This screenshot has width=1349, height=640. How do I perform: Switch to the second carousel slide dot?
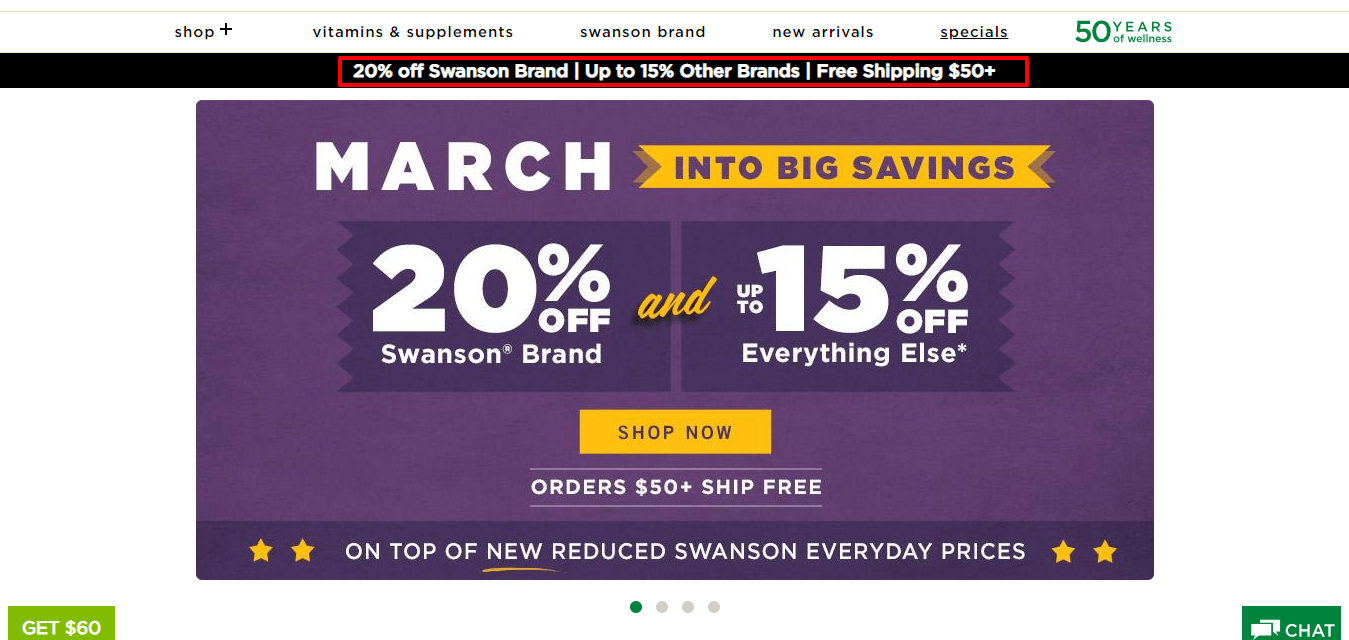tap(662, 606)
